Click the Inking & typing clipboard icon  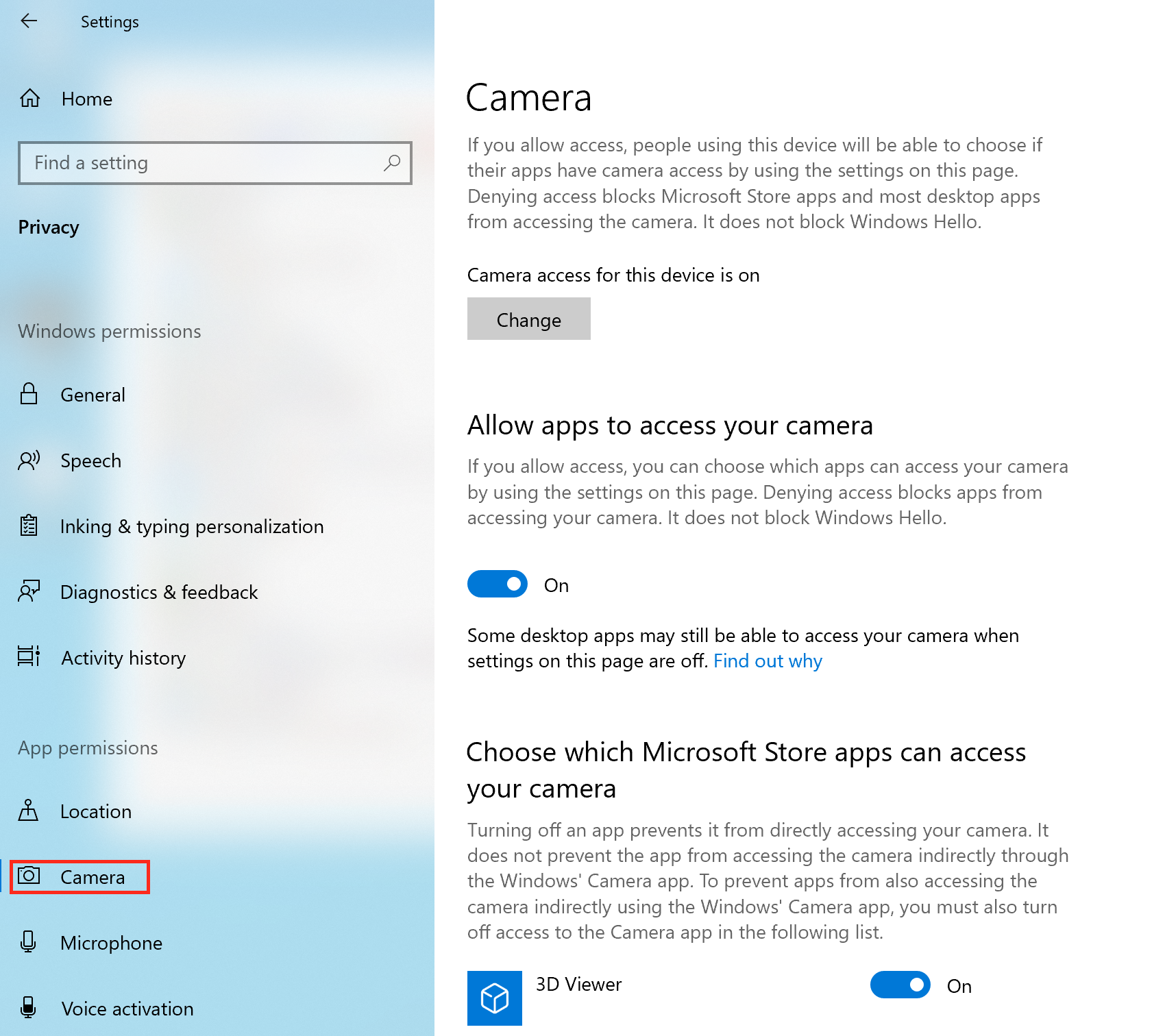(29, 526)
